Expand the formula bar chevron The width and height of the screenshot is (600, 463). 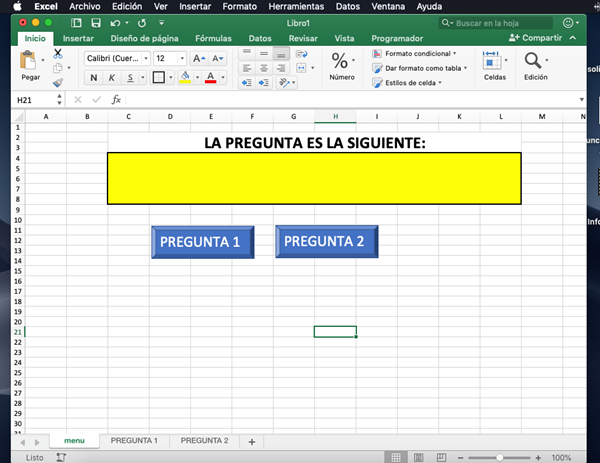[581, 99]
